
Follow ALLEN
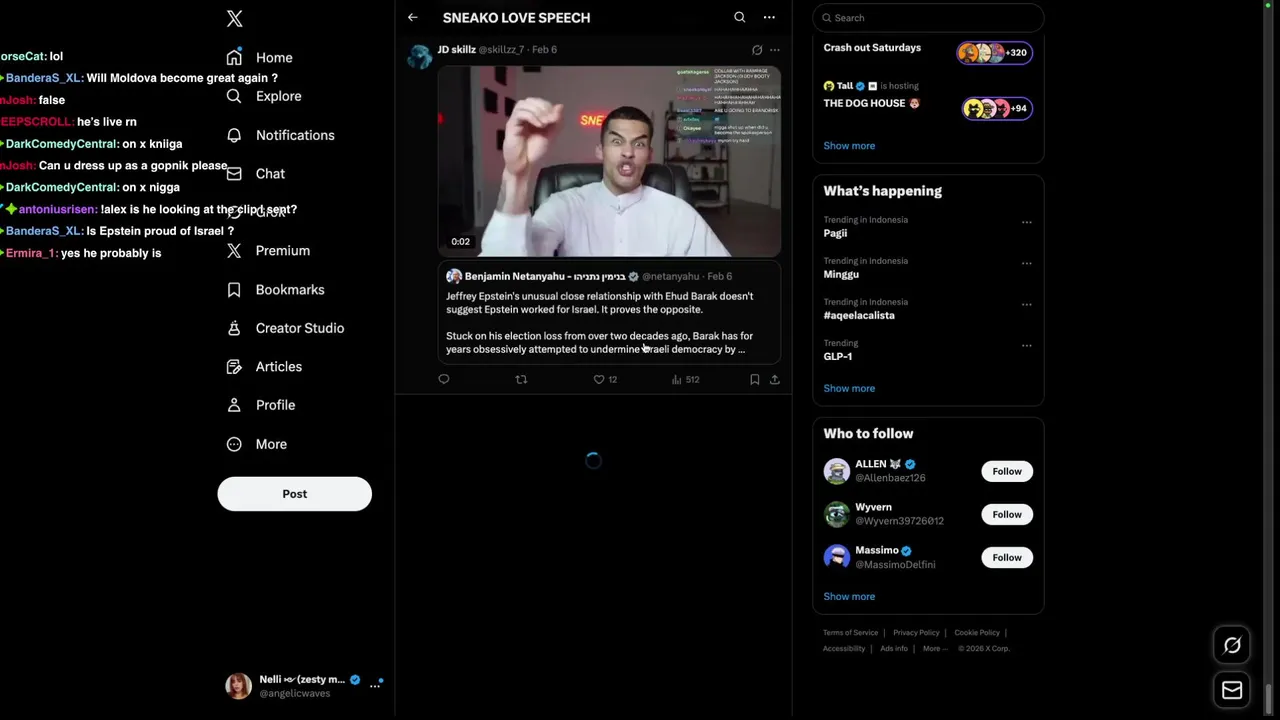[x=1007, y=471]
